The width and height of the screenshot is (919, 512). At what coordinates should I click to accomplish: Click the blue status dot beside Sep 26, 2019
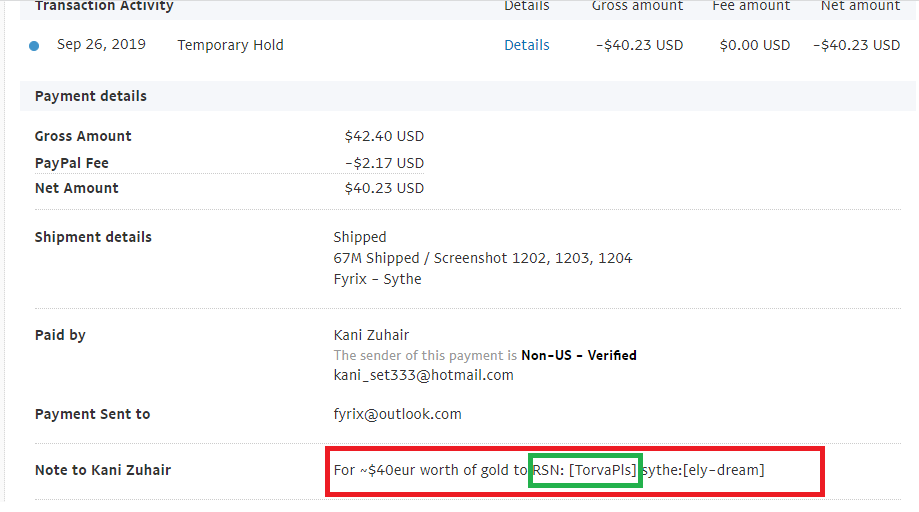pos(34,46)
